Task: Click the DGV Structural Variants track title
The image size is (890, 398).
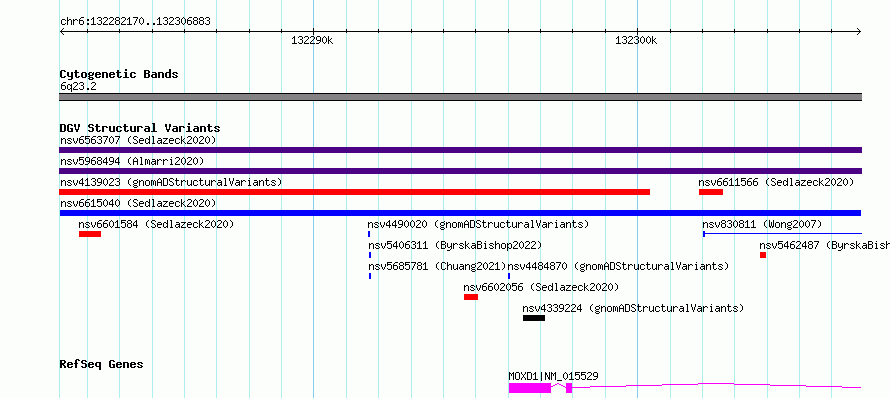Action: pos(140,128)
